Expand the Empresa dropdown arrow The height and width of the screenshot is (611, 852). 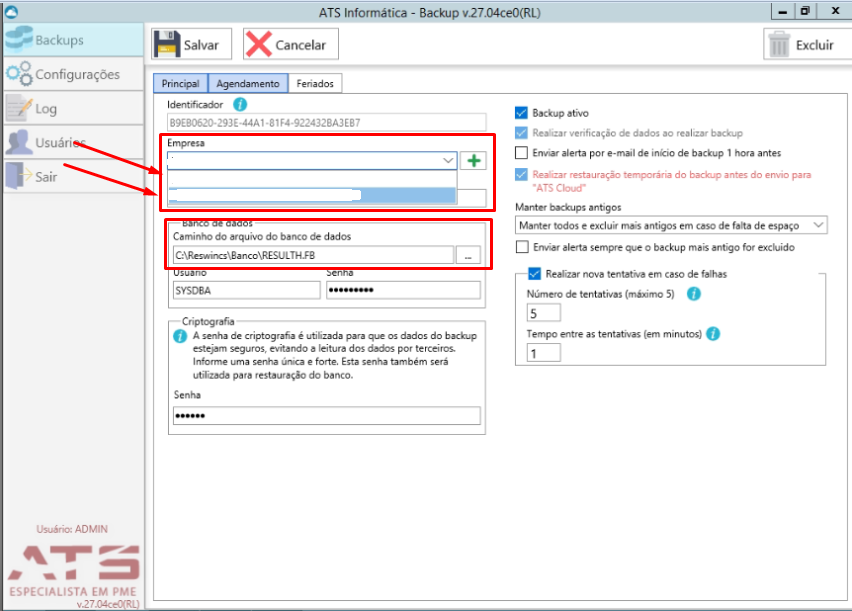tap(448, 161)
